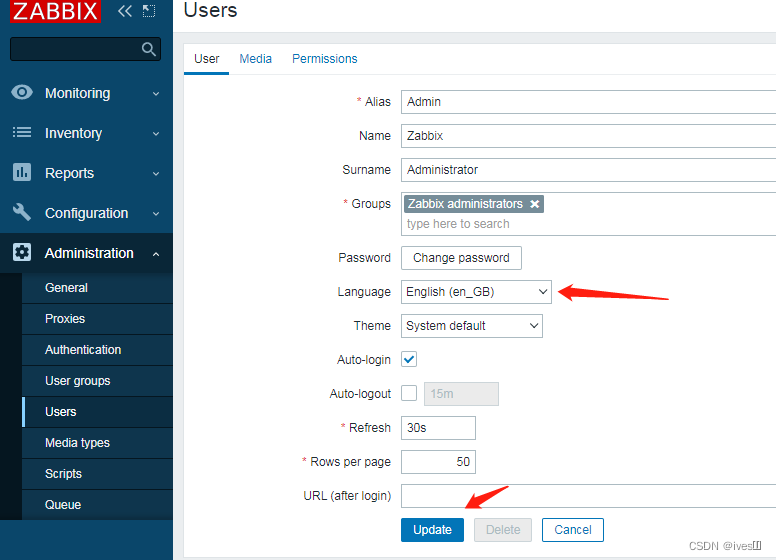776x560 pixels.
Task: Expand the Configuration menu chevron
Action: point(156,214)
